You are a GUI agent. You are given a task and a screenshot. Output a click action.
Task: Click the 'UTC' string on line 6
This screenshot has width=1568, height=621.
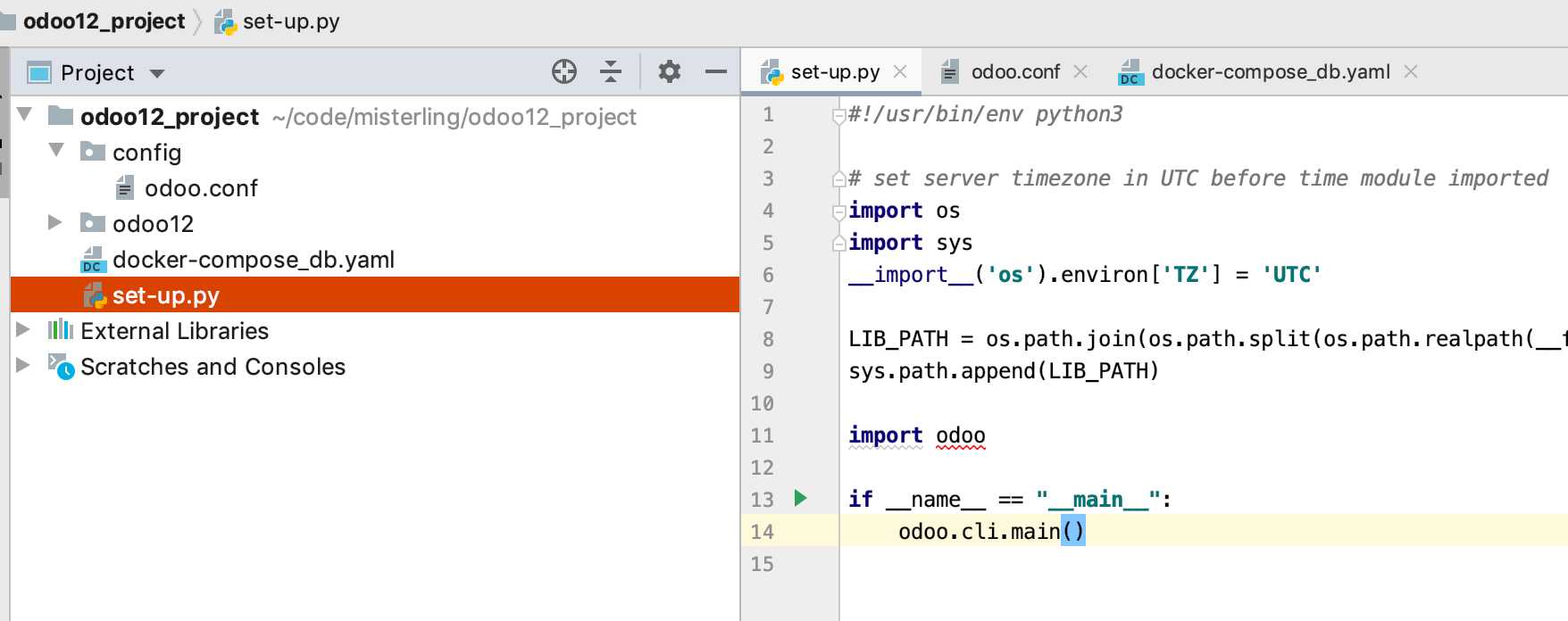1291,275
